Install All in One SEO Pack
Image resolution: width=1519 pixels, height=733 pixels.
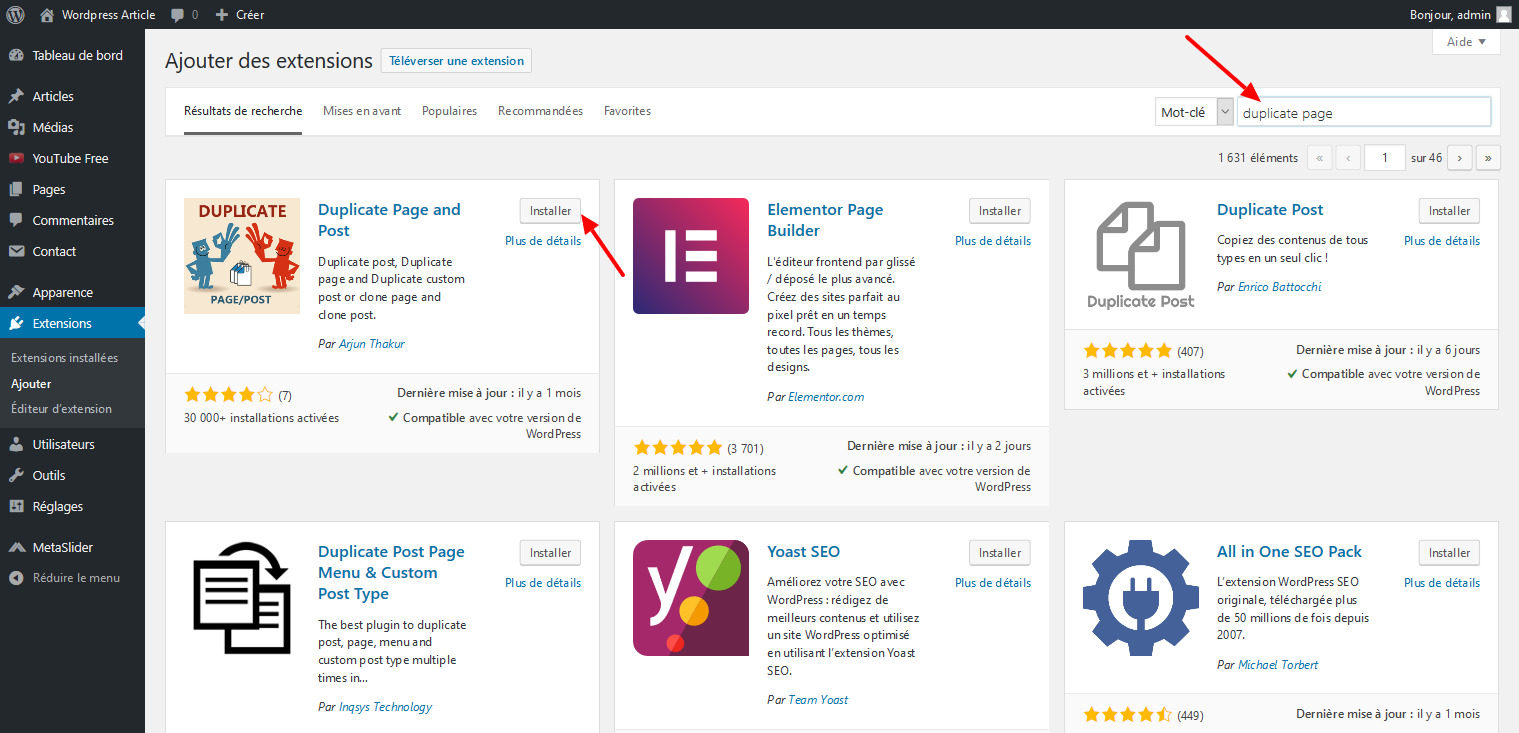(1449, 553)
